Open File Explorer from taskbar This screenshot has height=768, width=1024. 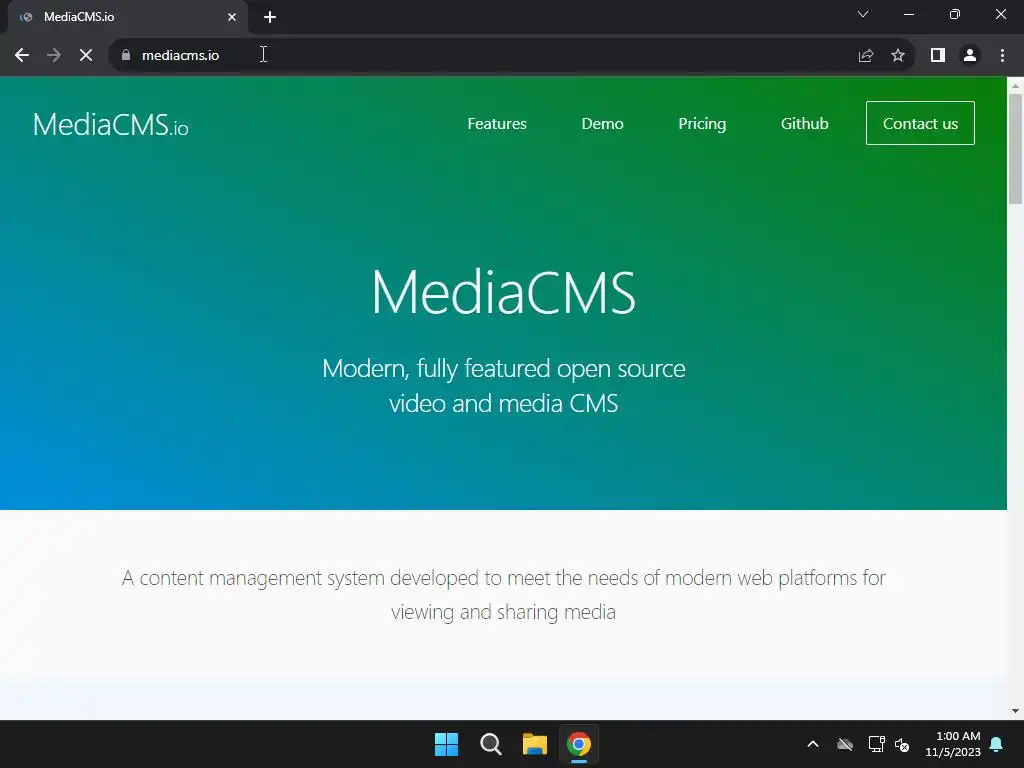click(x=534, y=744)
